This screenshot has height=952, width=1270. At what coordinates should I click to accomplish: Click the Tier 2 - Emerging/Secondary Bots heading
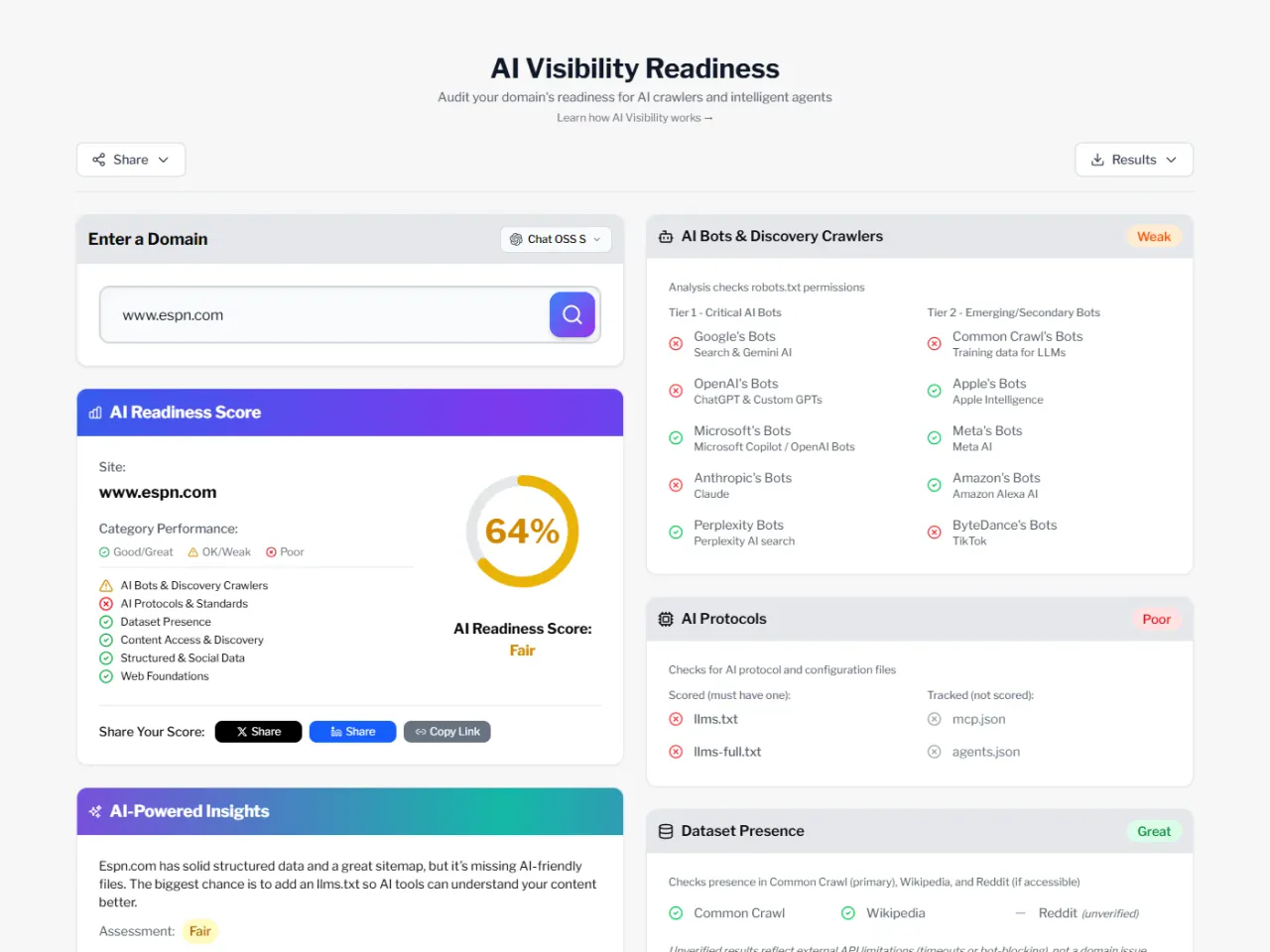[x=1014, y=312]
